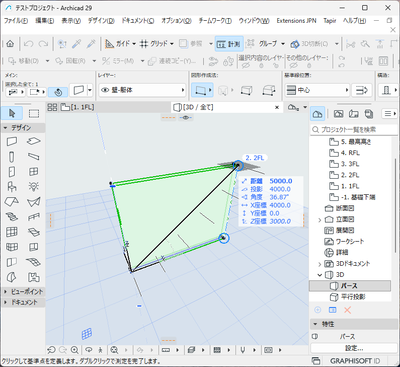Click the zoom-in magnifier in the bottom bar
This screenshot has width=400, height=367.
pos(75,350)
